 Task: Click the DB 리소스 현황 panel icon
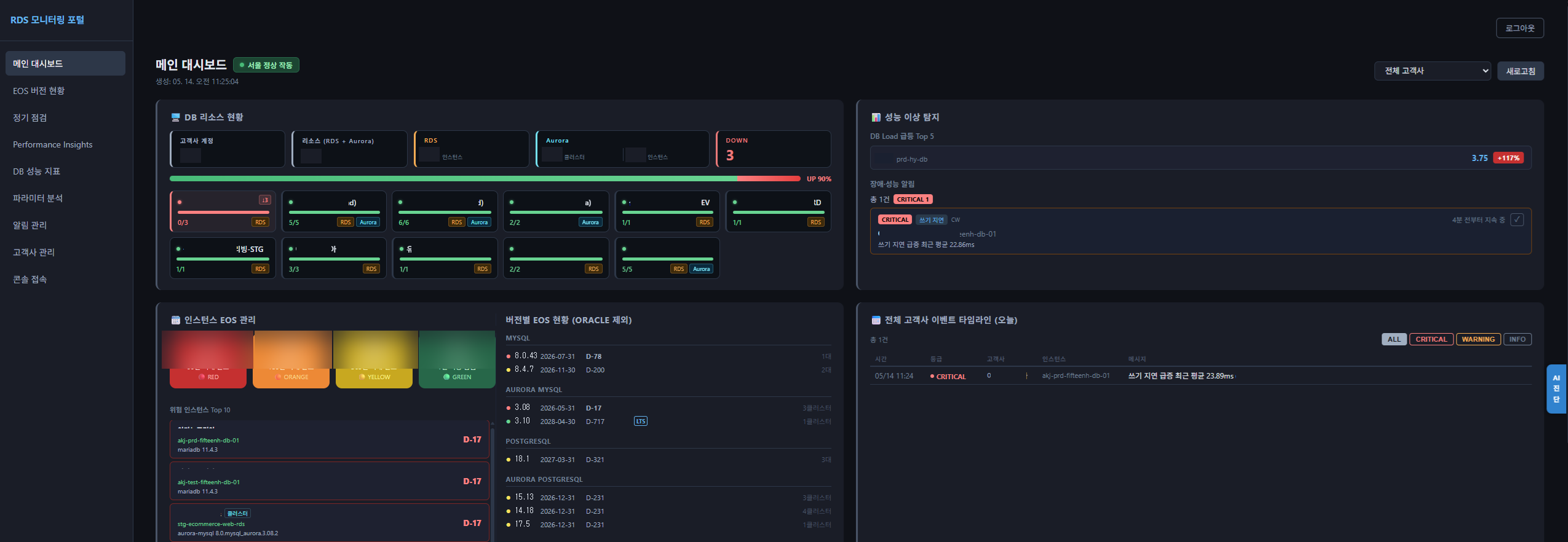(x=175, y=117)
